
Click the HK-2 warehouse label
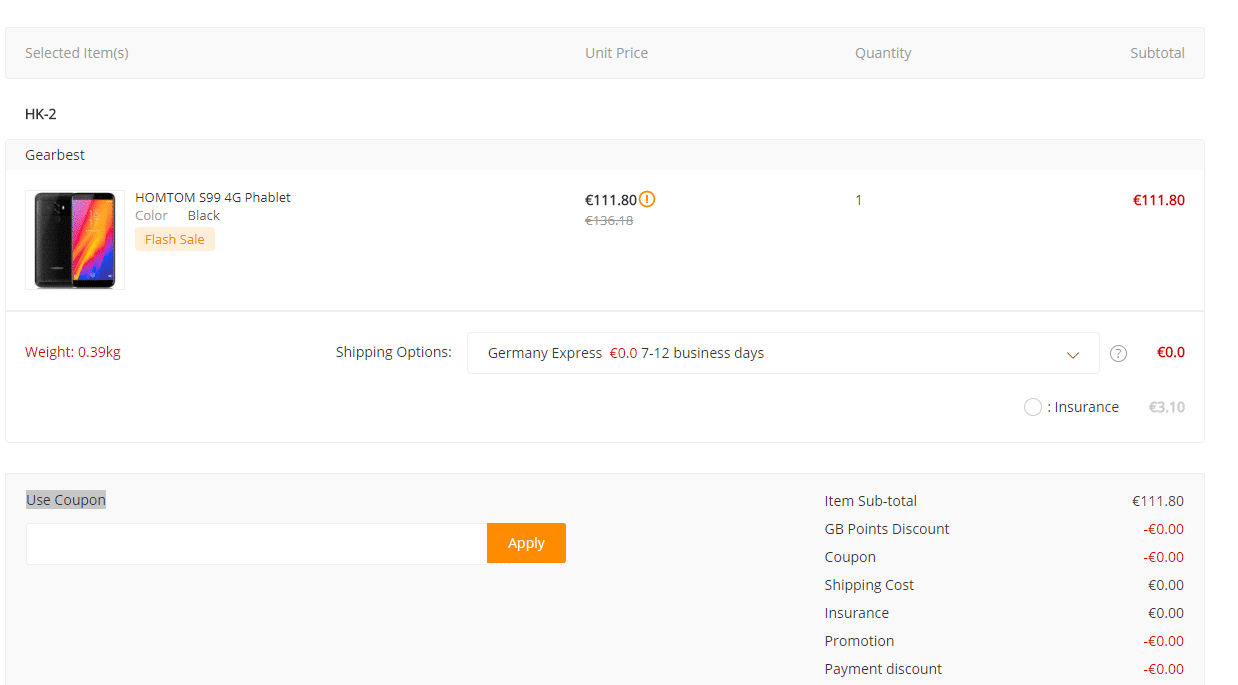(x=41, y=114)
